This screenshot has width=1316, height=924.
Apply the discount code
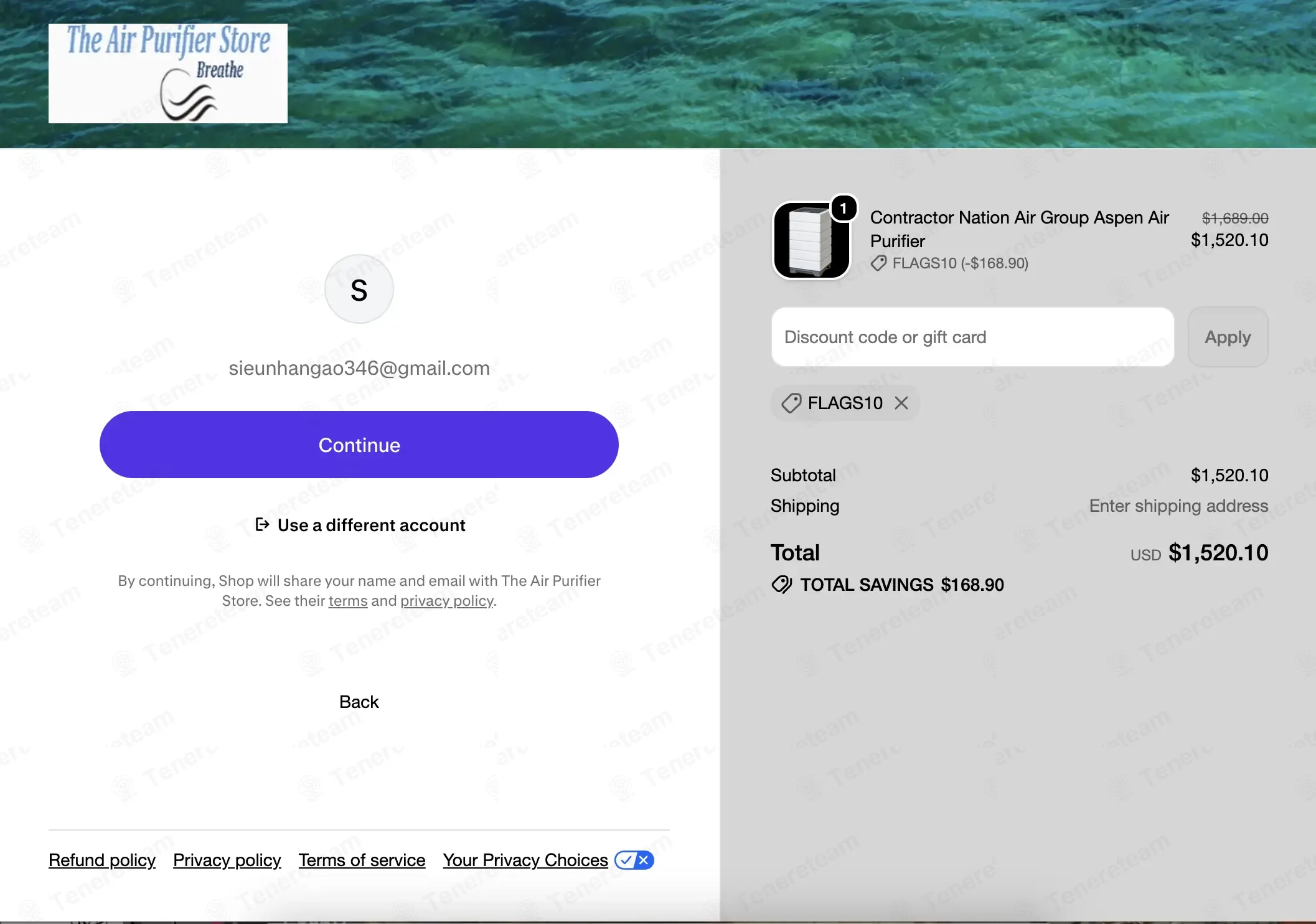(1228, 337)
